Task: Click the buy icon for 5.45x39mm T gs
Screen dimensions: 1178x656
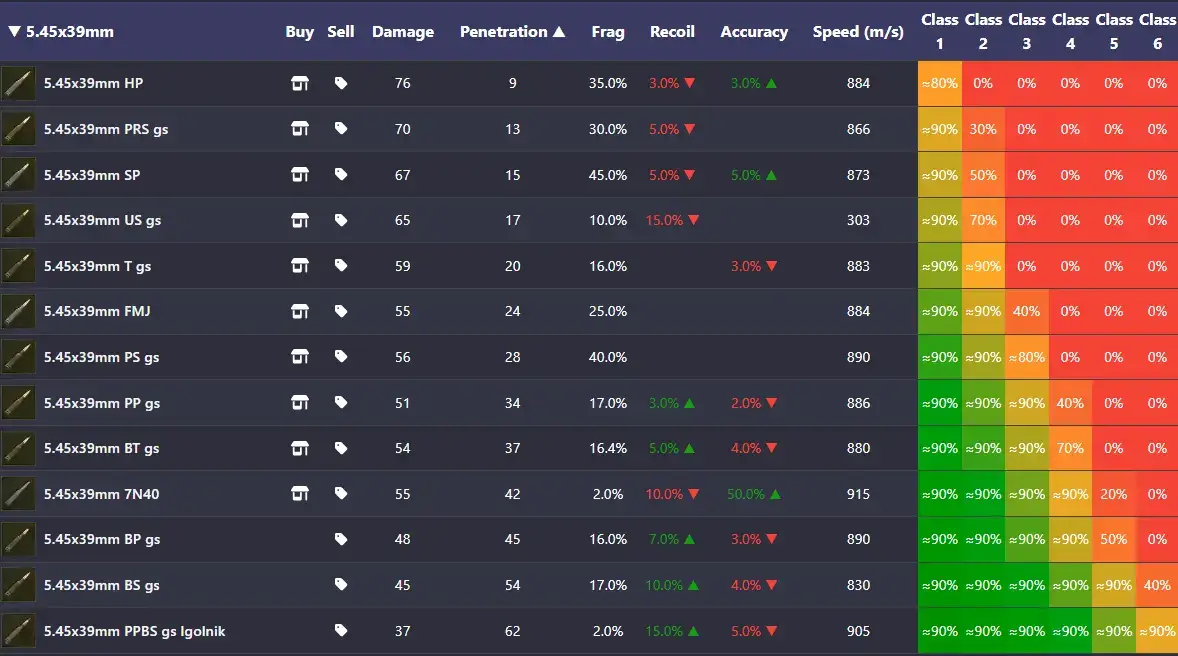Action: tap(300, 266)
